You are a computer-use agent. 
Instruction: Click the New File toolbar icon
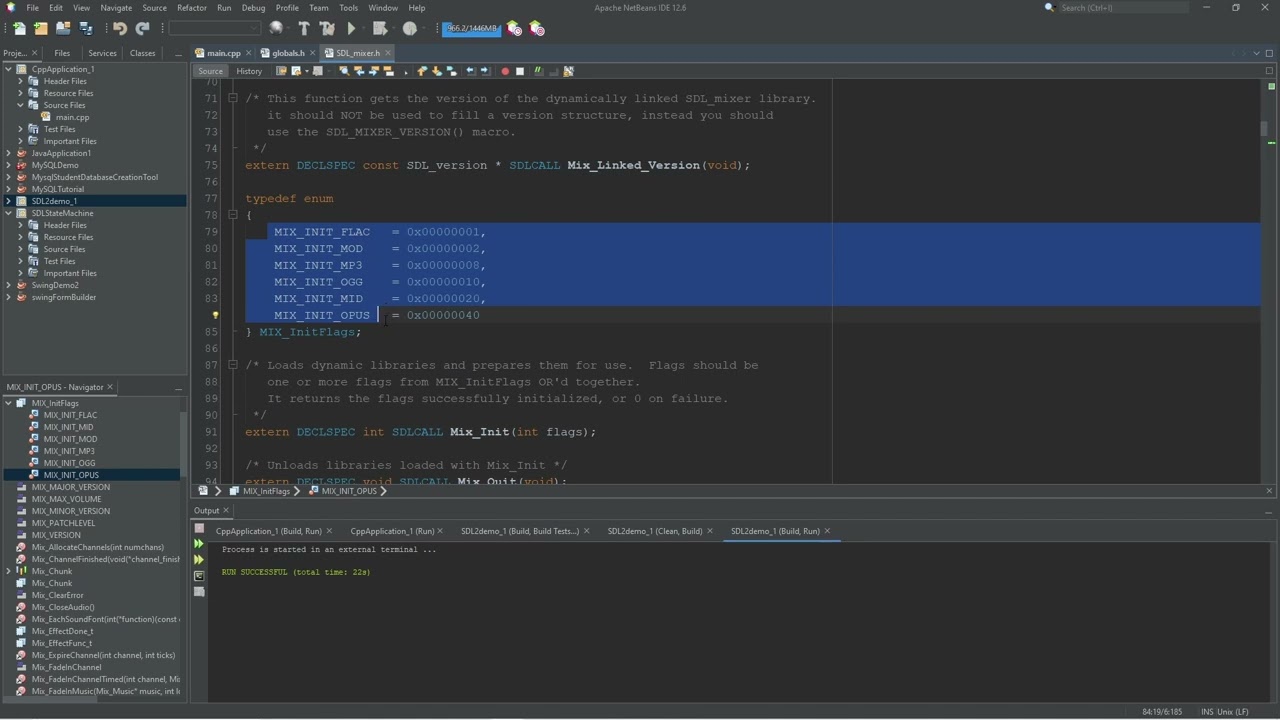[19, 29]
